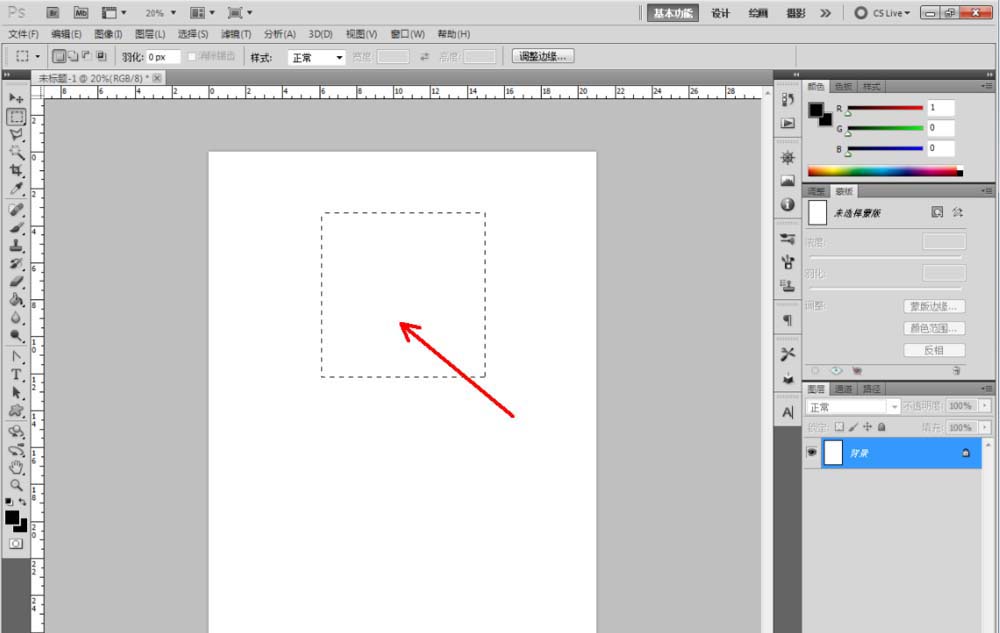
Task: Click the 调整边缘... button
Action: 543,56
